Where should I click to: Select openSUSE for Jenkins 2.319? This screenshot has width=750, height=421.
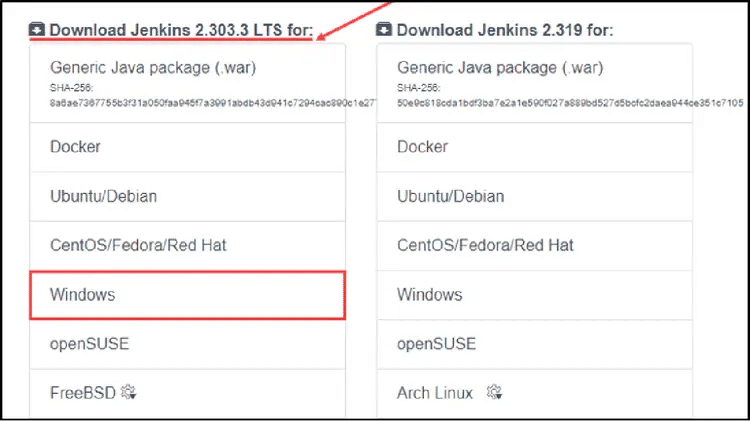coord(437,344)
